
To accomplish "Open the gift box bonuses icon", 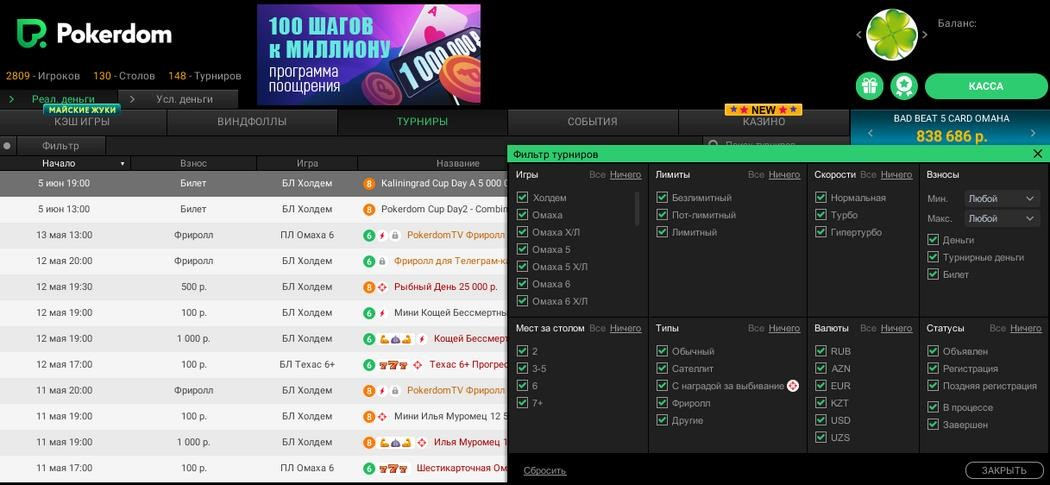I will tap(869, 86).
